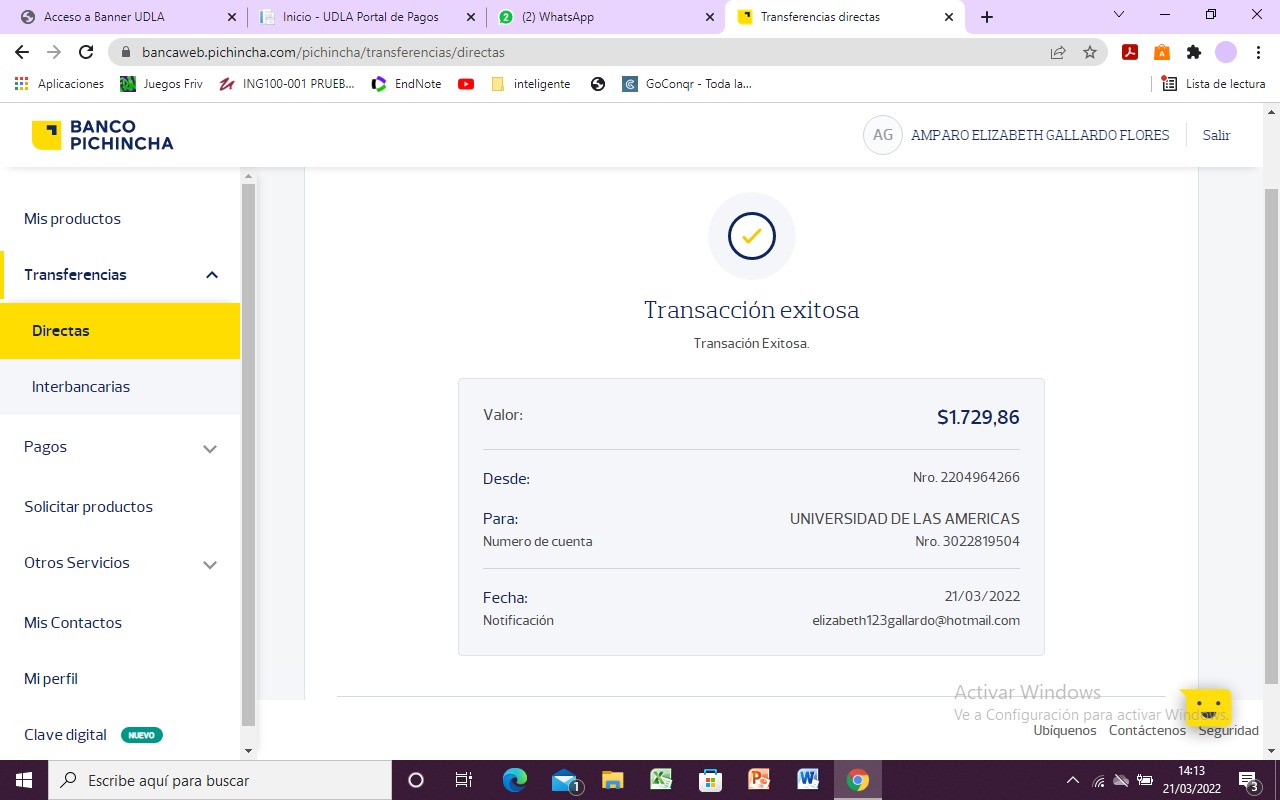Expand the Otros Servicios section
The image size is (1280, 800).
tap(210, 564)
